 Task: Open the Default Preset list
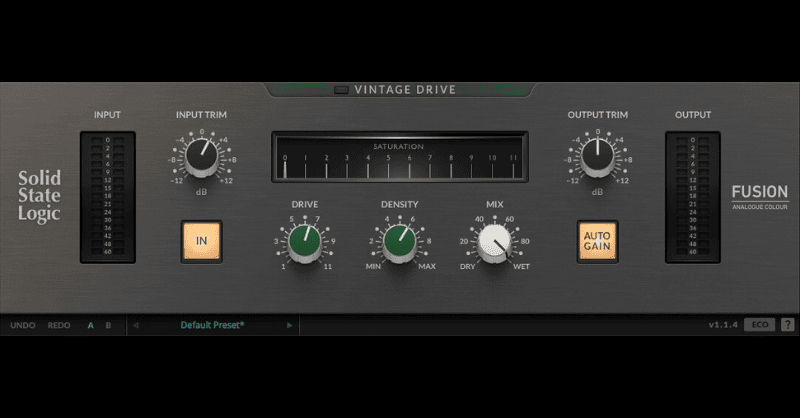212,325
